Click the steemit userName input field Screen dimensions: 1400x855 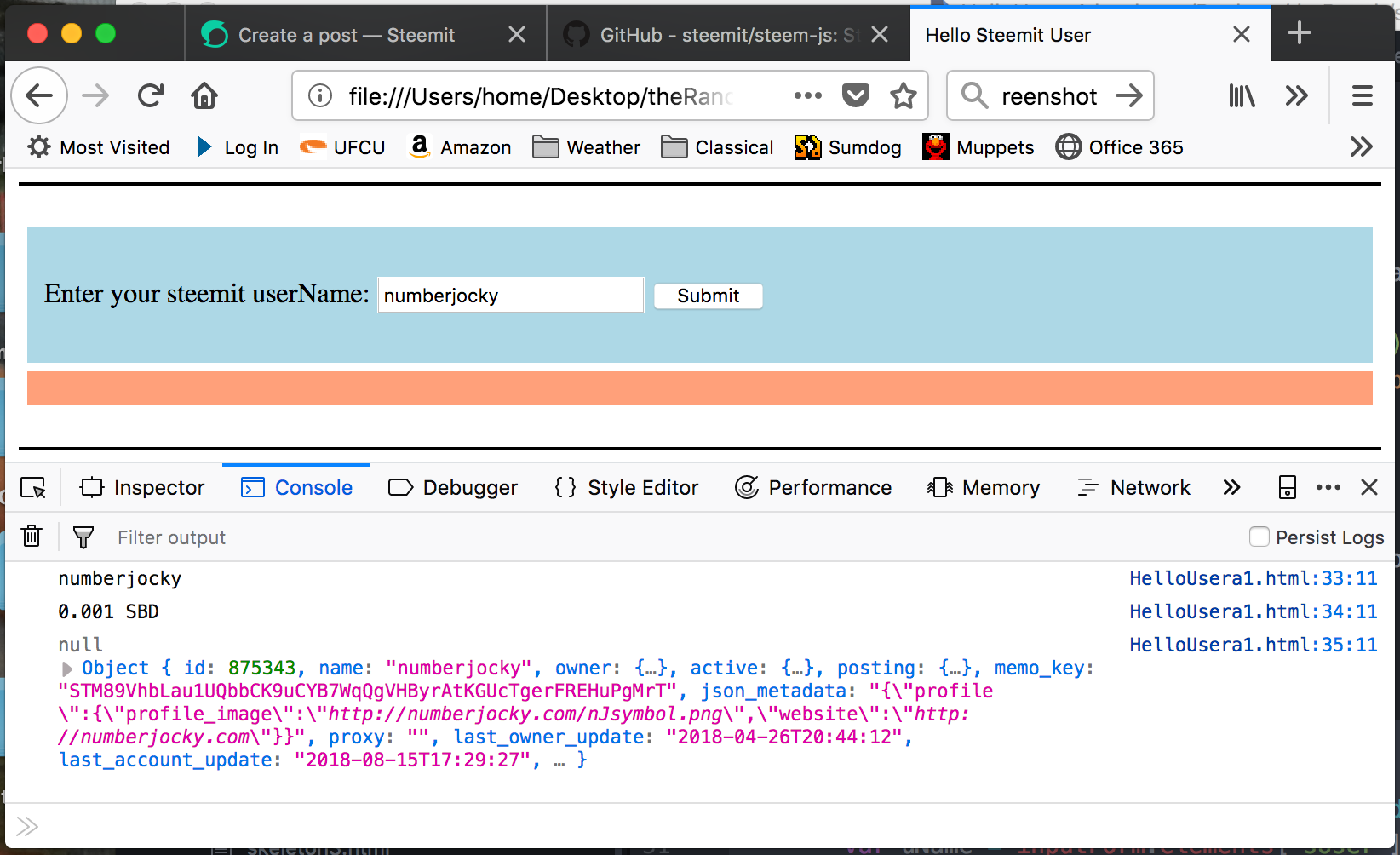511,296
